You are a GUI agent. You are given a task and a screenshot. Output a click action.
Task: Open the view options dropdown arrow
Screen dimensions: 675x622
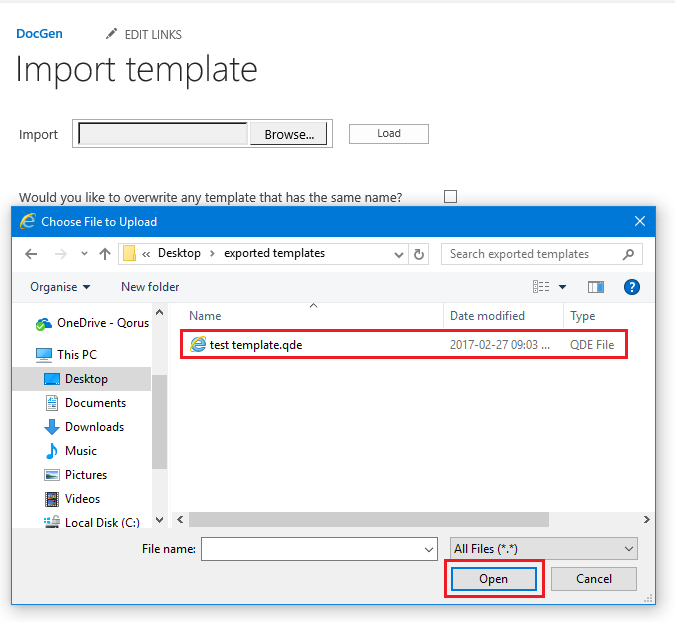pyautogui.click(x=562, y=287)
